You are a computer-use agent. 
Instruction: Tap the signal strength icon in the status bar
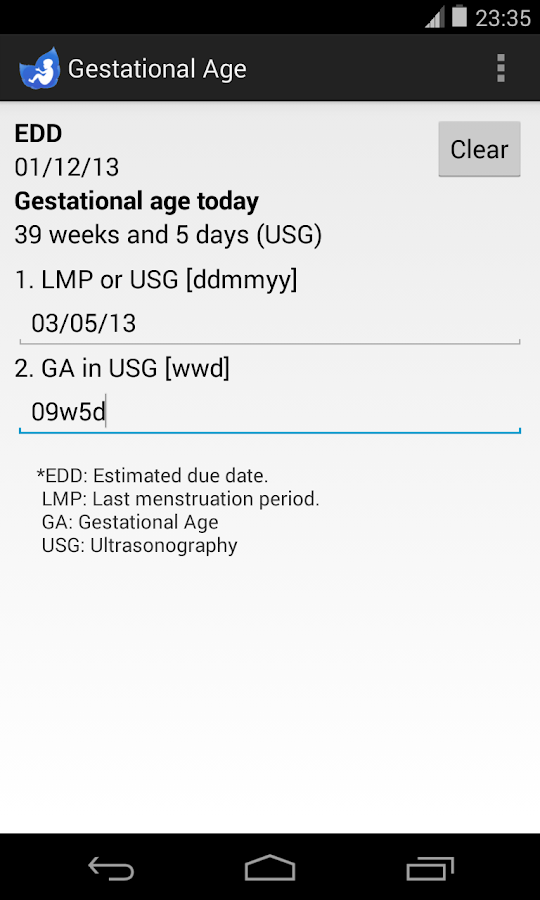[x=436, y=17]
